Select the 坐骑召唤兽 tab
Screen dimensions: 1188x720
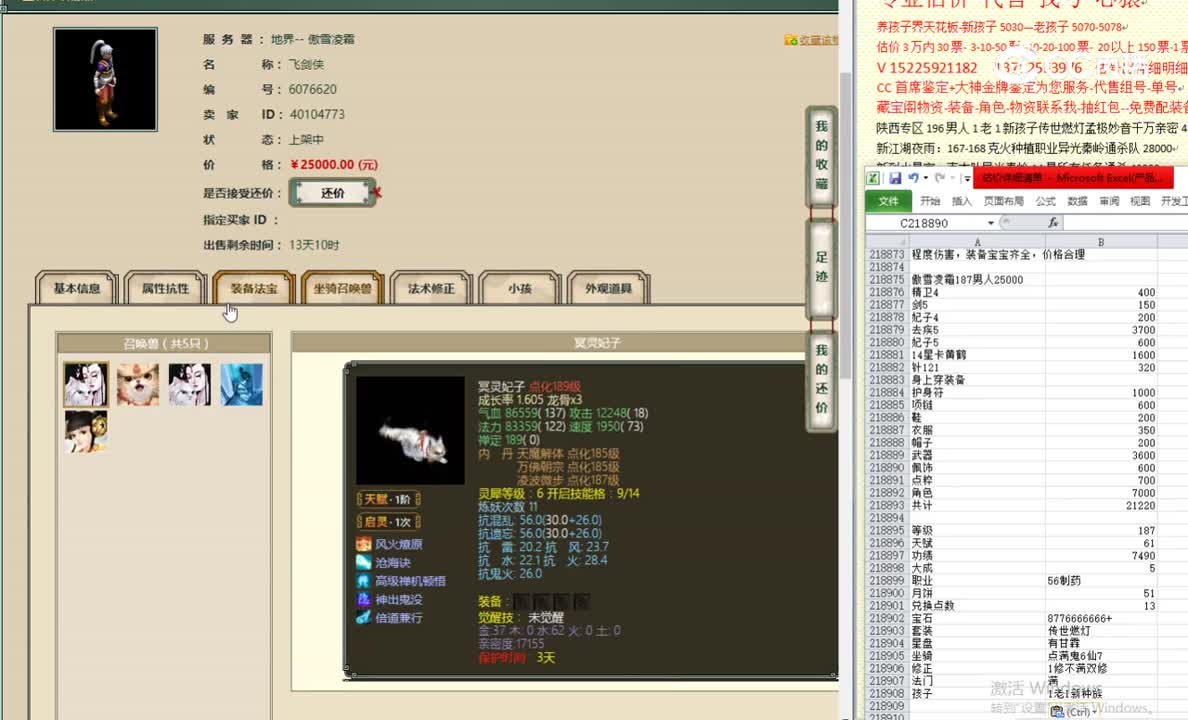pyautogui.click(x=342, y=289)
